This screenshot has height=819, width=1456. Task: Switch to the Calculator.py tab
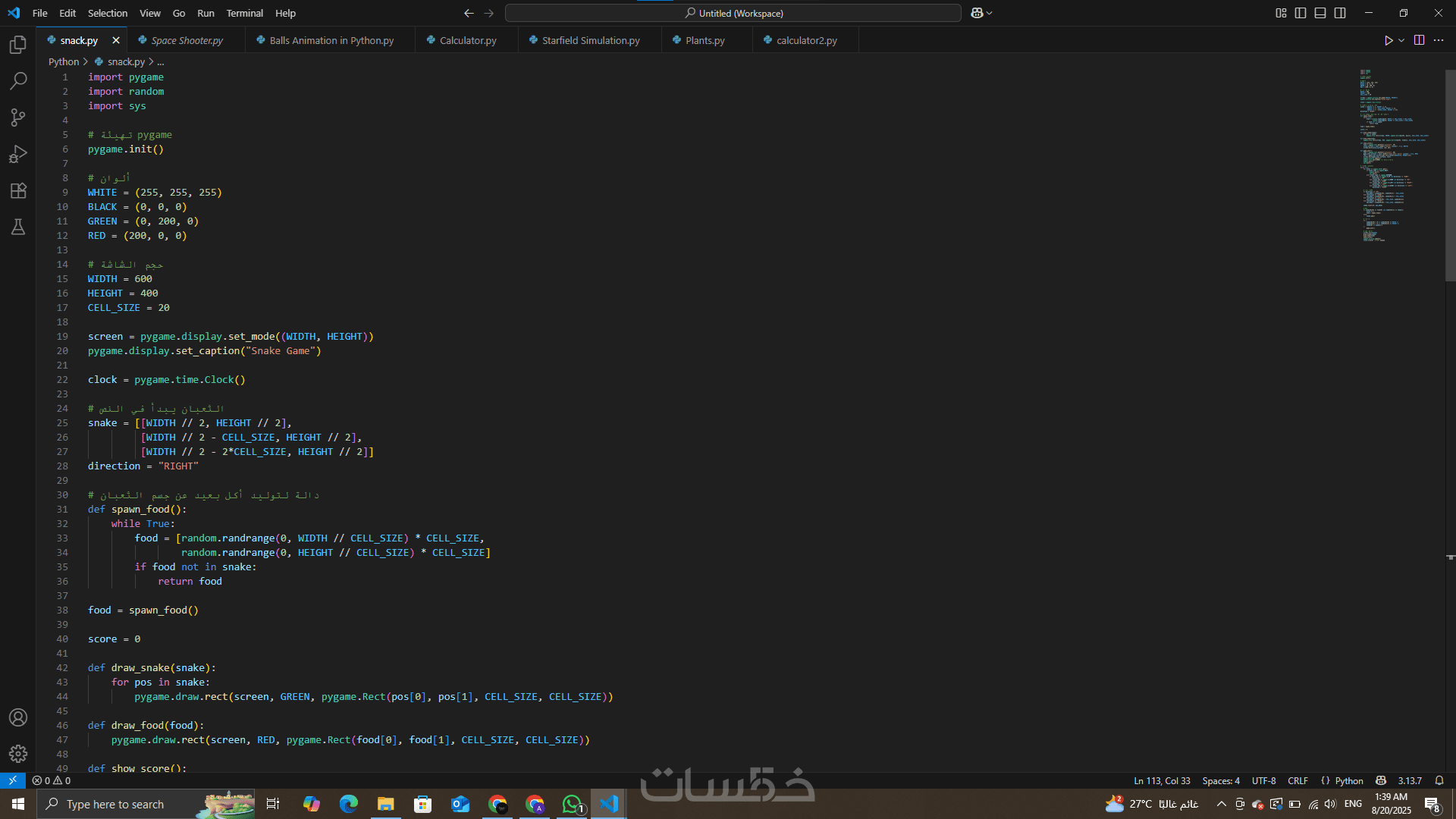point(467,40)
